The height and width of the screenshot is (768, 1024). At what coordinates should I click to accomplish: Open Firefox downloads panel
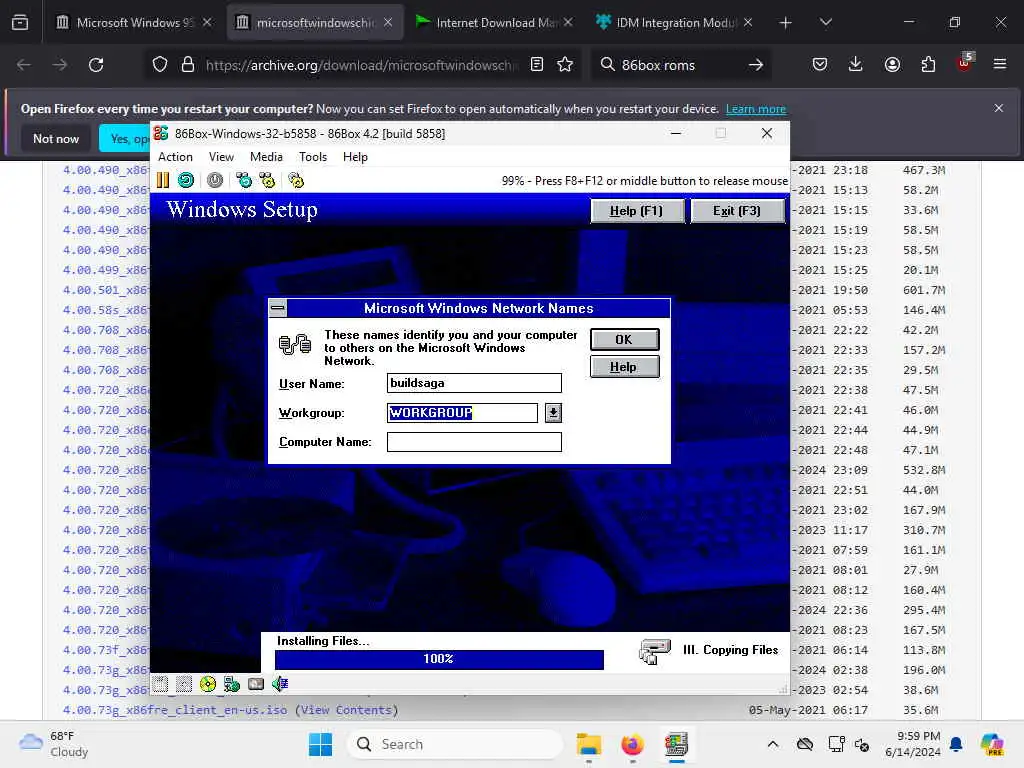click(856, 64)
